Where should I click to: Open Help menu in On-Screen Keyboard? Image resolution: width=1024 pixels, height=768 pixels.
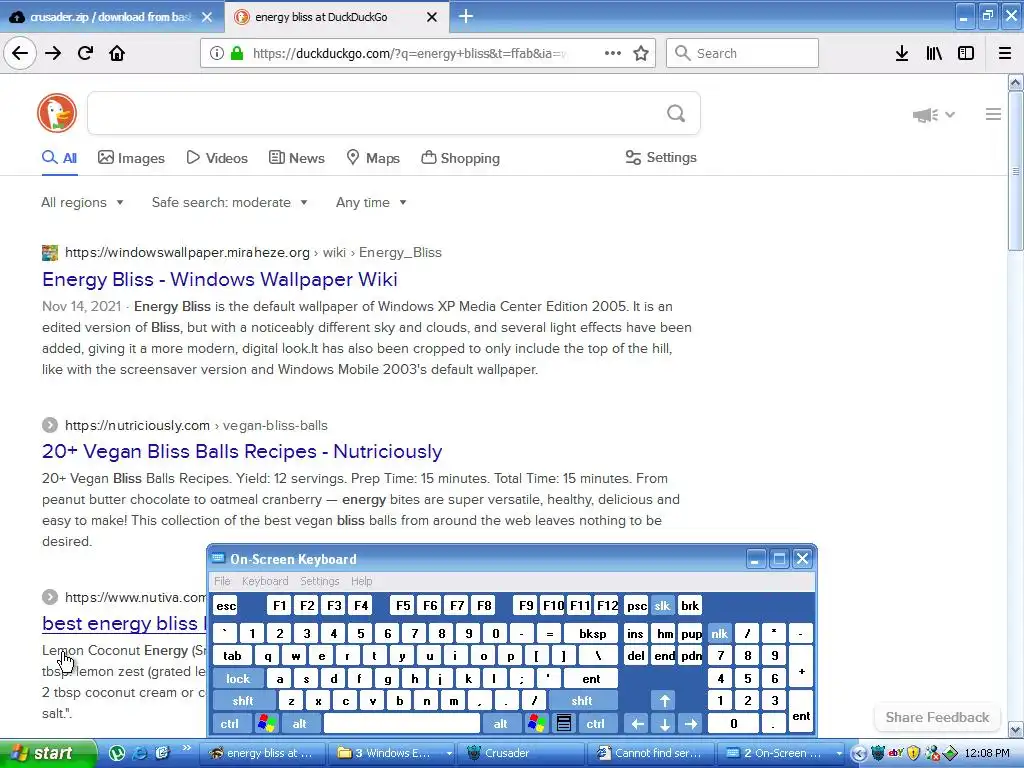tap(361, 581)
